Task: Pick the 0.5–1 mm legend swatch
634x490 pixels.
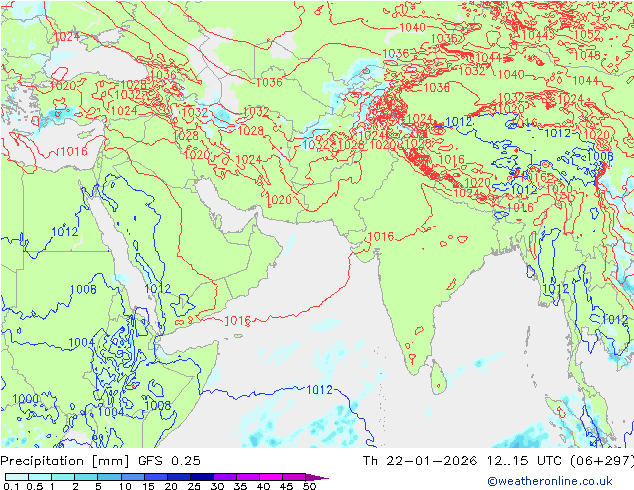Action: [40, 477]
